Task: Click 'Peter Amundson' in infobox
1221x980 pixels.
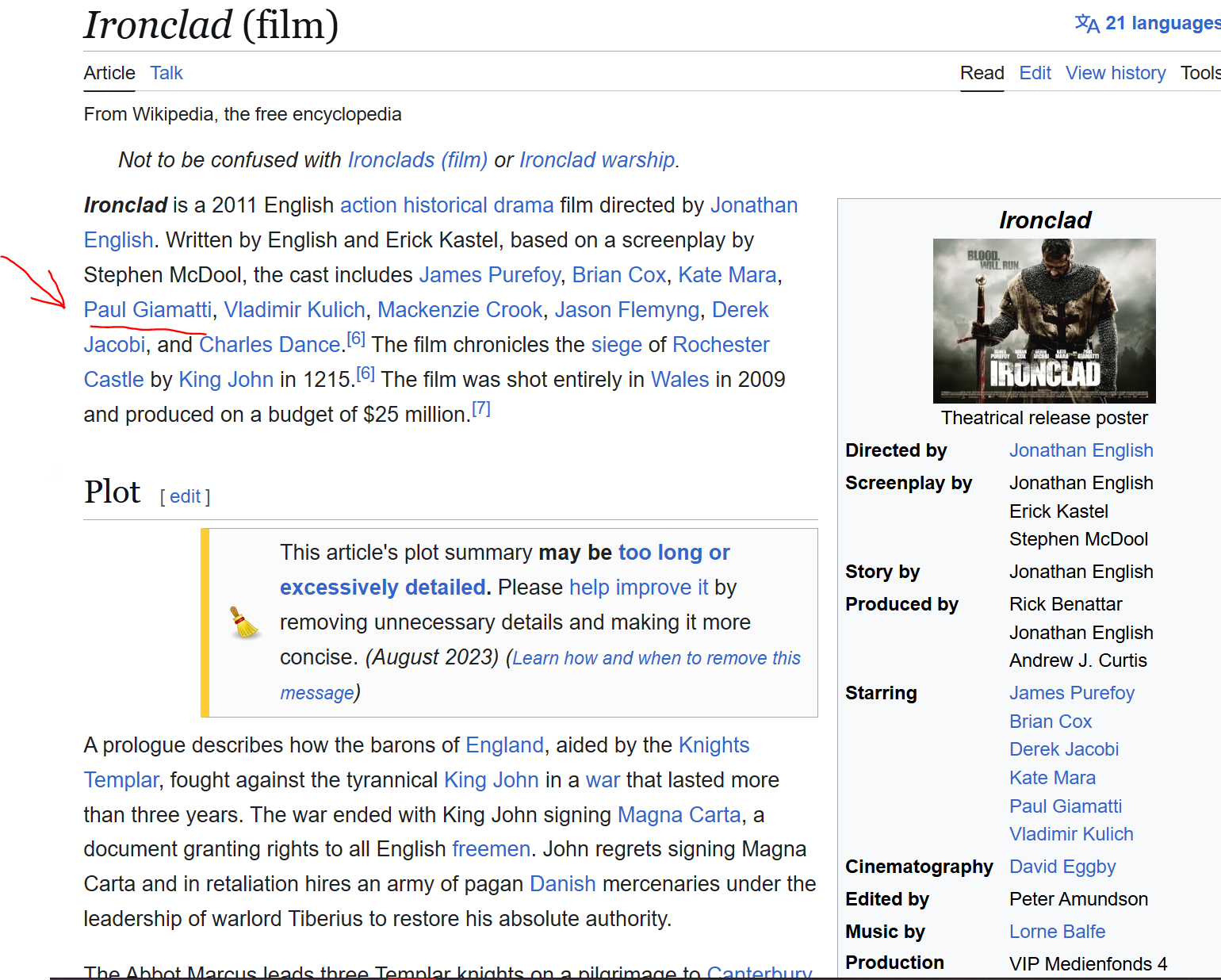Action: click(x=1078, y=899)
